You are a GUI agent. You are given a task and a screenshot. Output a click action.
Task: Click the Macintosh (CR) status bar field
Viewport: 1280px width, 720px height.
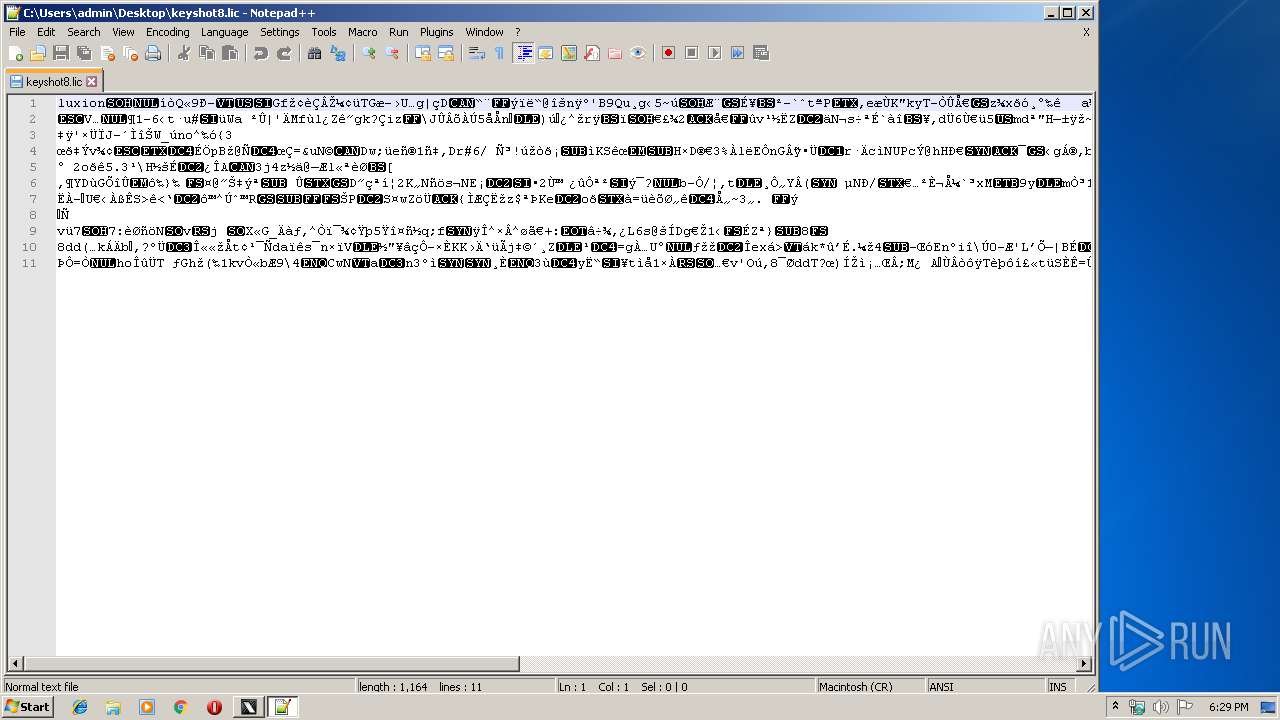[869, 687]
